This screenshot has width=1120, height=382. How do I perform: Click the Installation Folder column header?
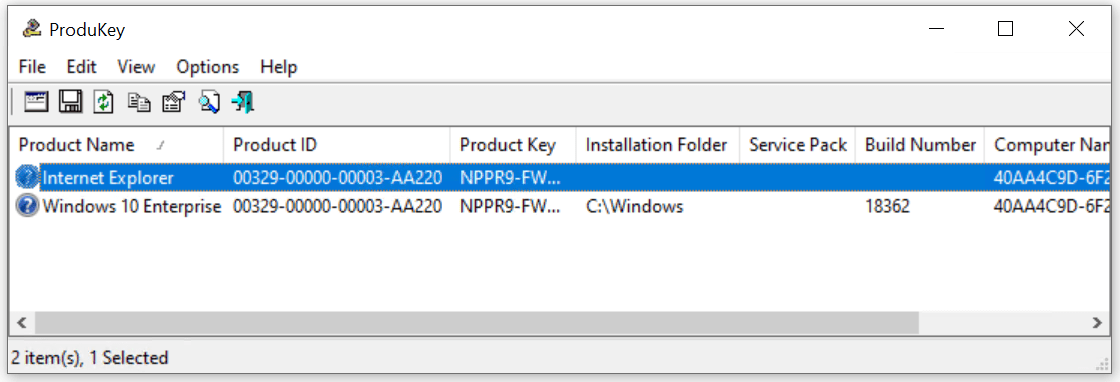(657, 145)
